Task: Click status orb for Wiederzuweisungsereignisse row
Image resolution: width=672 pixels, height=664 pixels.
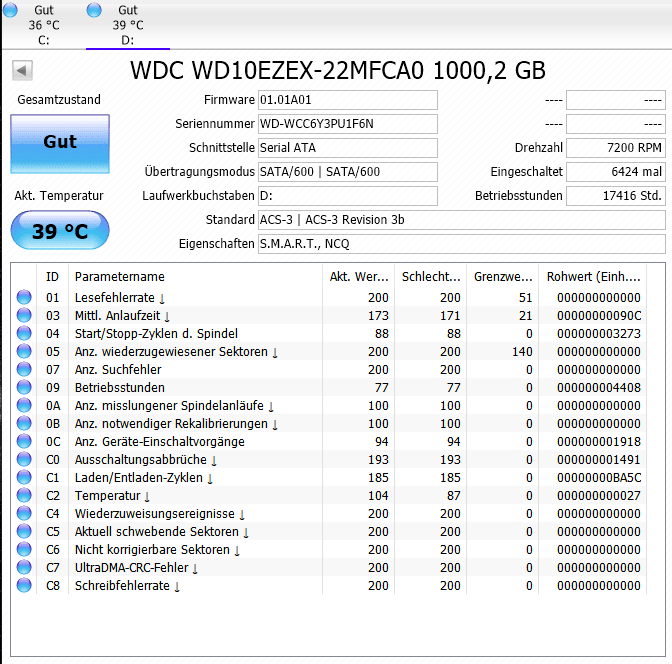Action: pos(24,513)
